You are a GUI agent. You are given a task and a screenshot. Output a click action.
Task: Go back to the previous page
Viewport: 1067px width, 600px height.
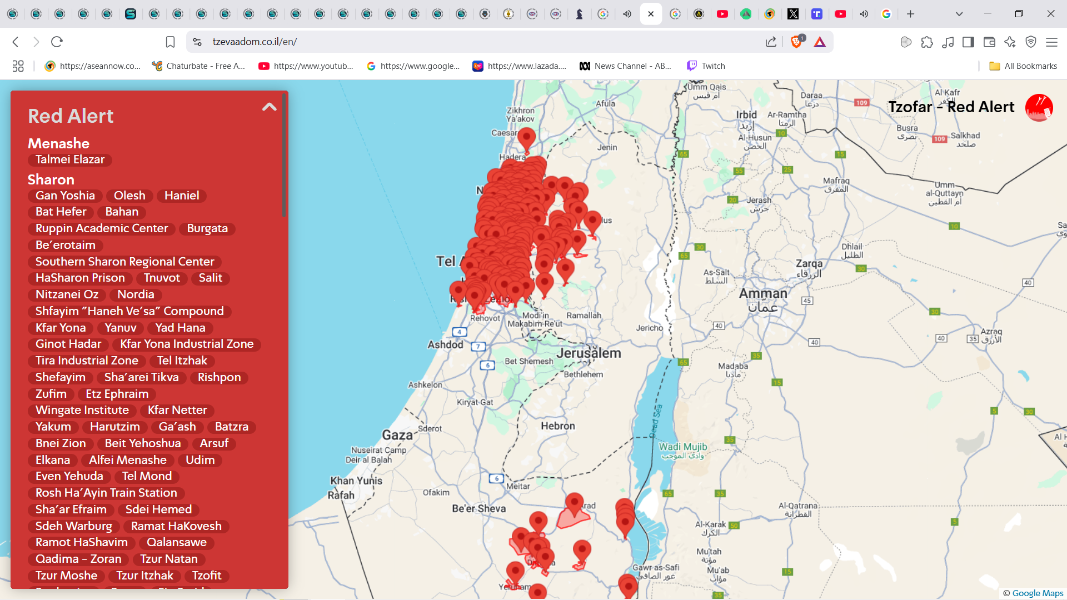16,41
